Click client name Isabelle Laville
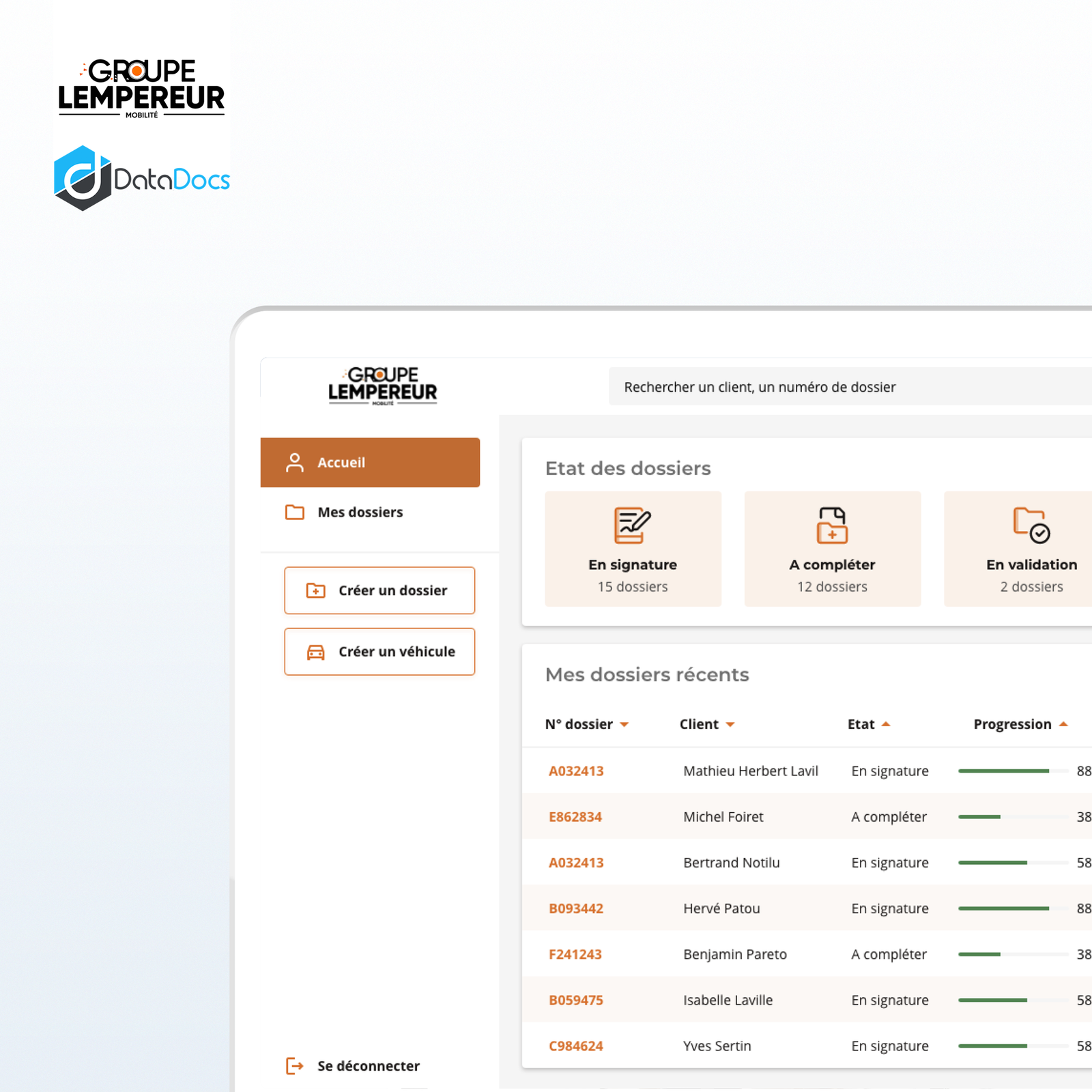The height and width of the screenshot is (1092, 1092). 728,1000
